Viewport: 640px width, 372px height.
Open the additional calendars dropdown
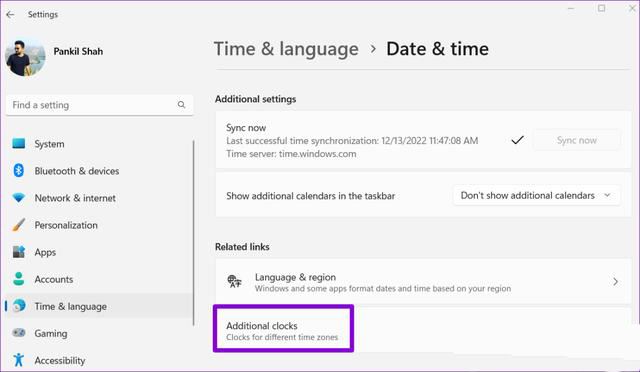[x=537, y=196]
